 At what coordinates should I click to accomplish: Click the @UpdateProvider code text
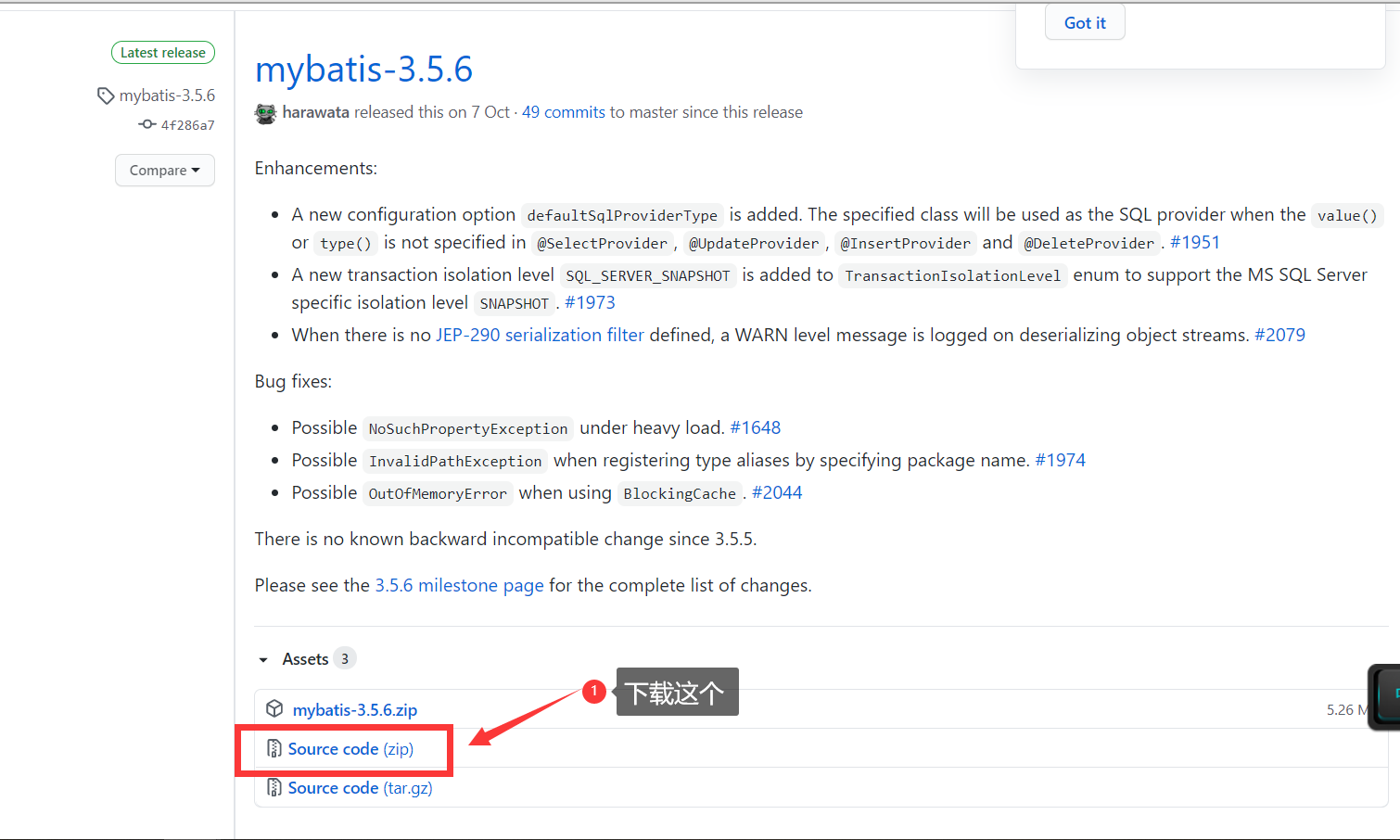pyautogui.click(x=754, y=243)
